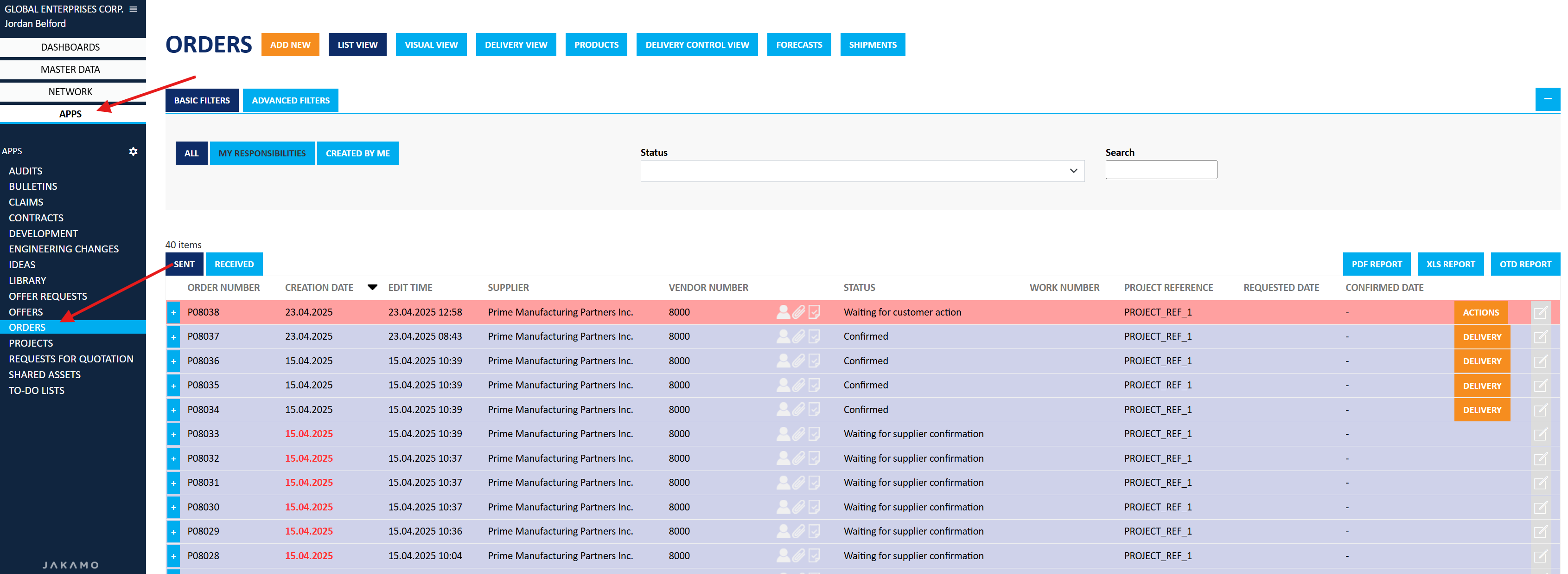Open the Forecasts view
This screenshot has height=574, width=1568.
799,45
